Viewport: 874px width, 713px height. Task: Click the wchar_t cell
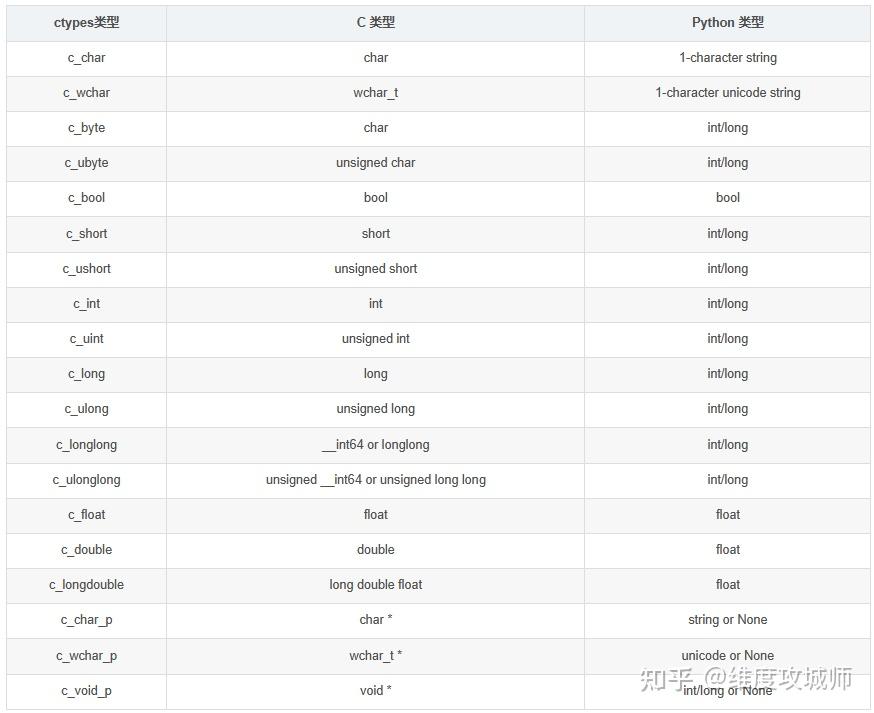click(375, 92)
